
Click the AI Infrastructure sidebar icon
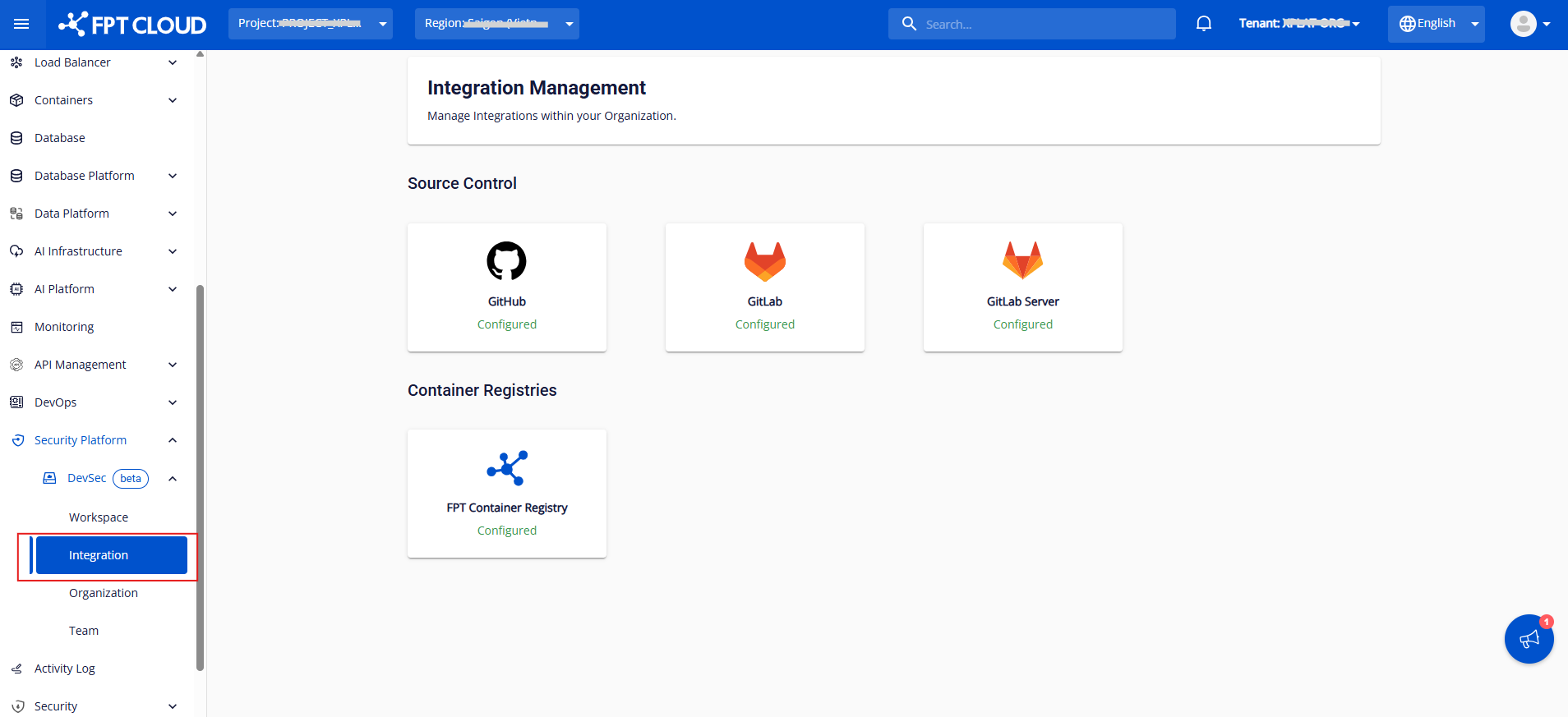[16, 251]
